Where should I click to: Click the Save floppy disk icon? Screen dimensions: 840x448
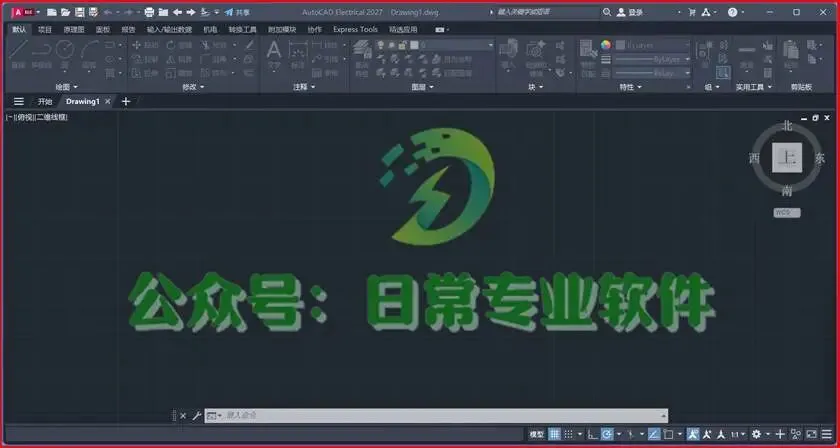[x=79, y=12]
